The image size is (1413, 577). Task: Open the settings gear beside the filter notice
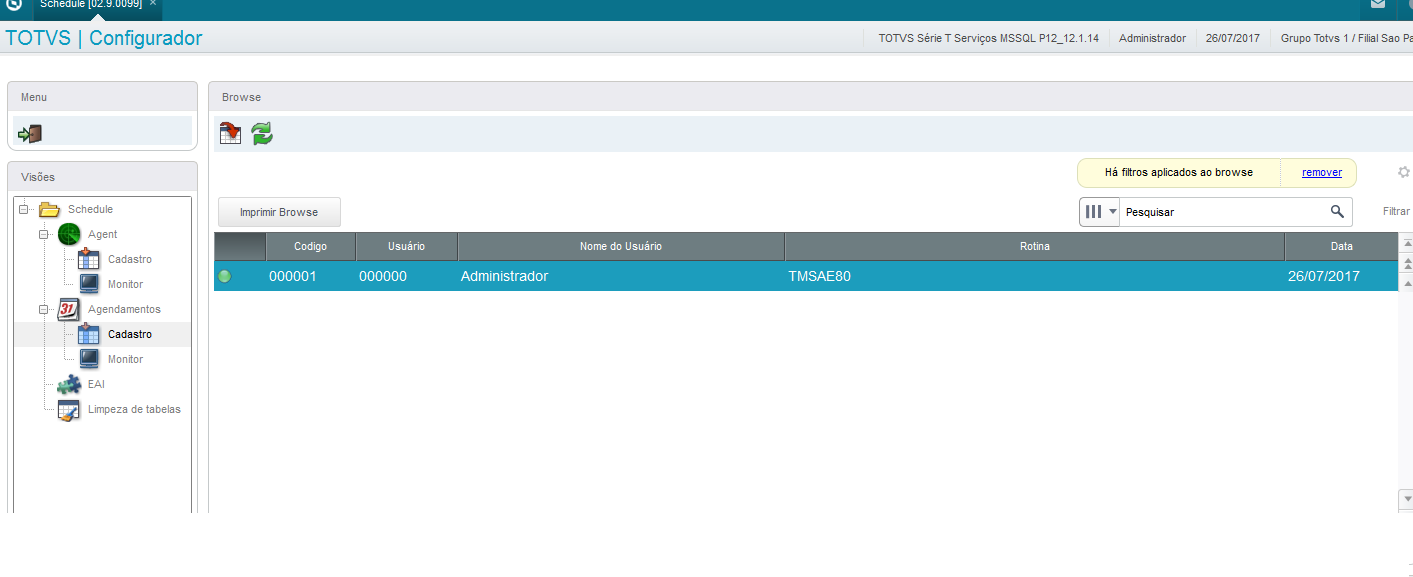(x=1404, y=172)
